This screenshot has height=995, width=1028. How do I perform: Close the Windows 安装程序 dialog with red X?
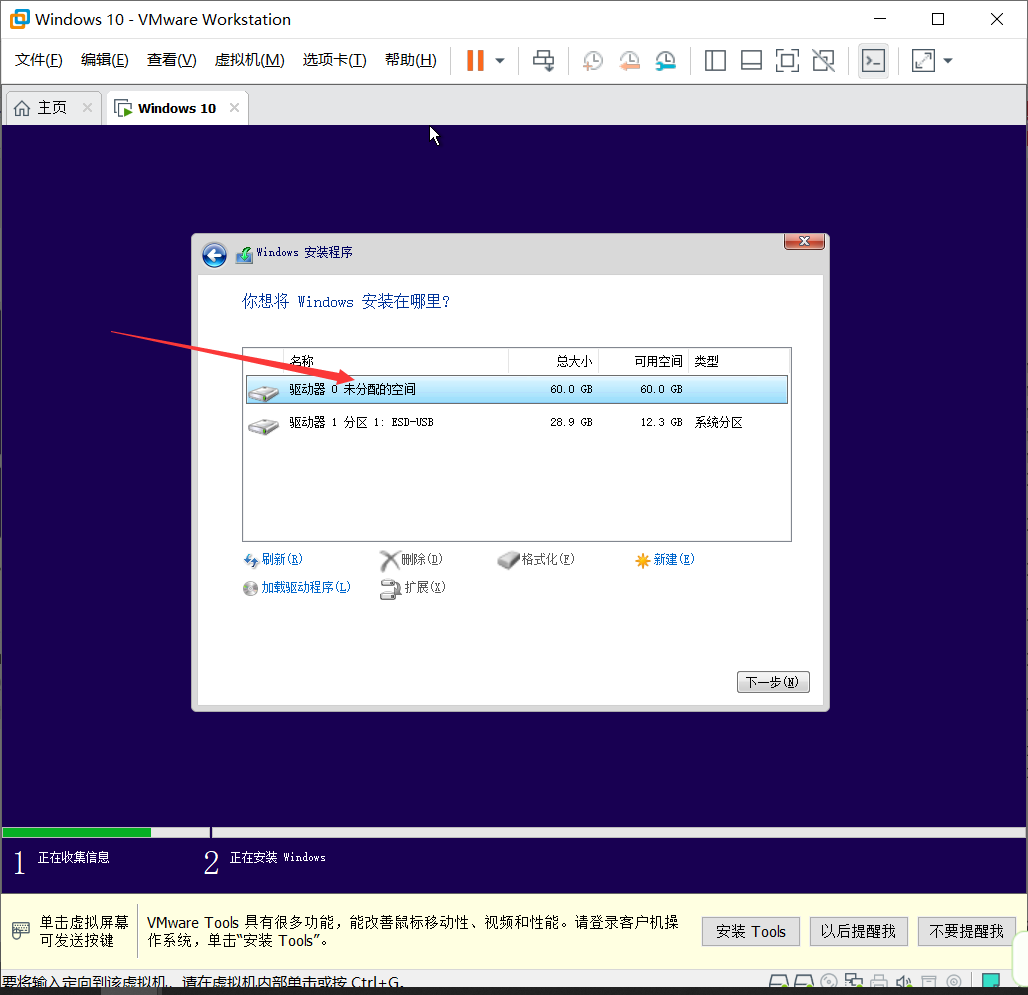click(x=804, y=241)
